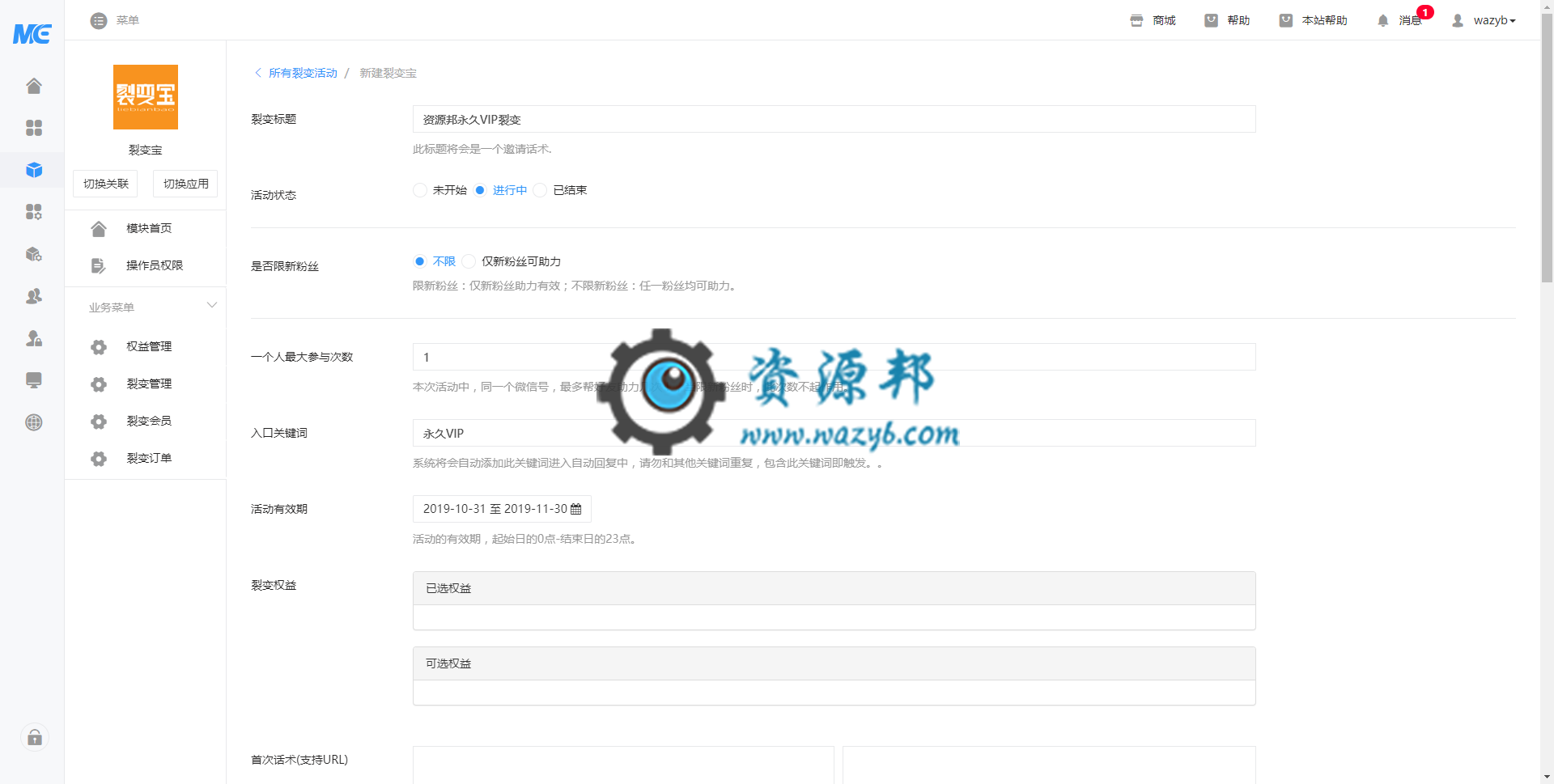Screen dimensions: 1554x784
Task: Open the monitor icon in sidebar
Action: point(33,380)
